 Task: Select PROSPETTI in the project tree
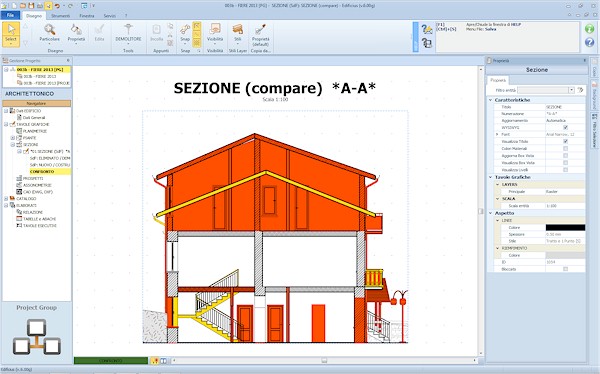33,178
